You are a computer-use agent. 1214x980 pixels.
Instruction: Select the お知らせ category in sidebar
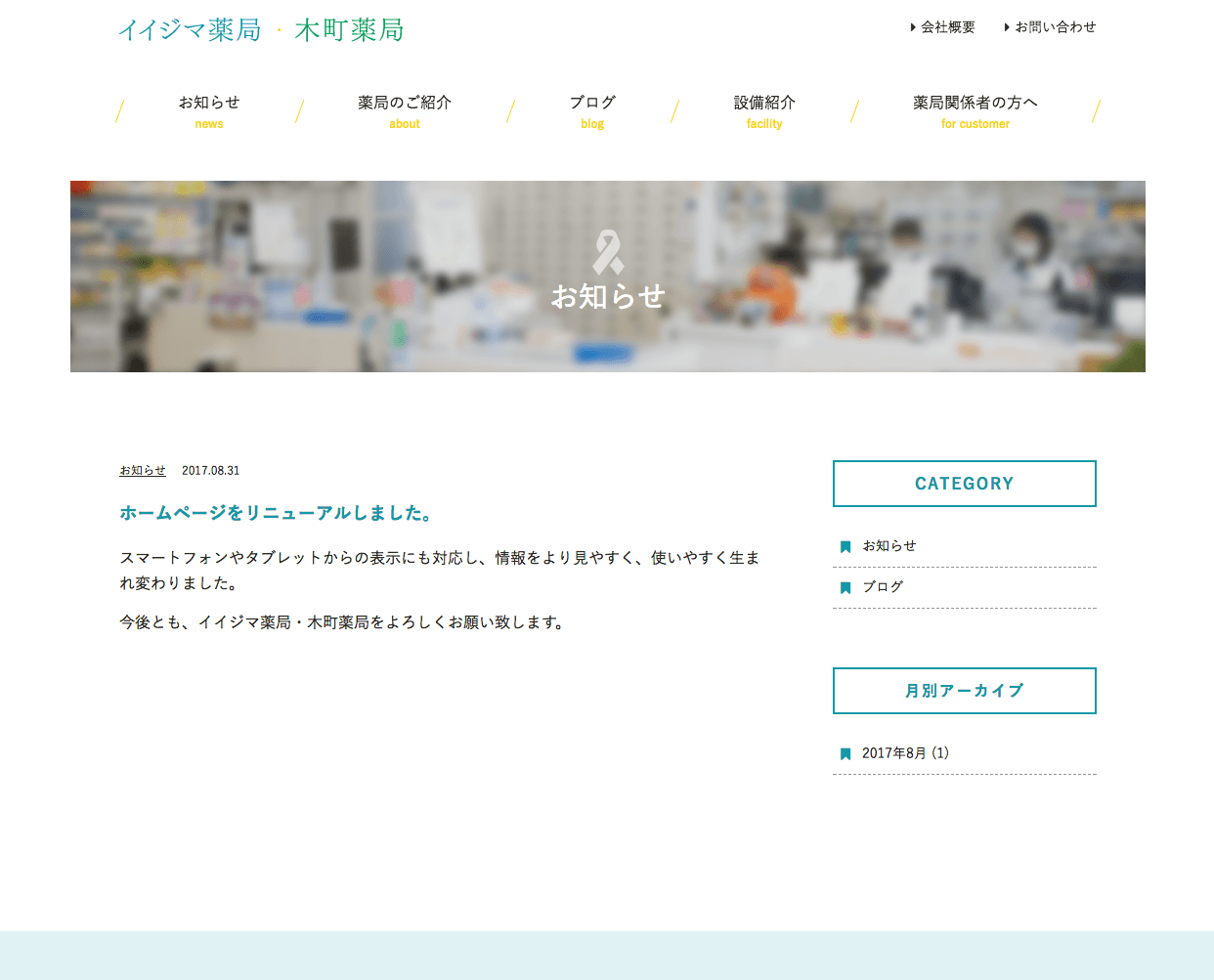coord(889,546)
